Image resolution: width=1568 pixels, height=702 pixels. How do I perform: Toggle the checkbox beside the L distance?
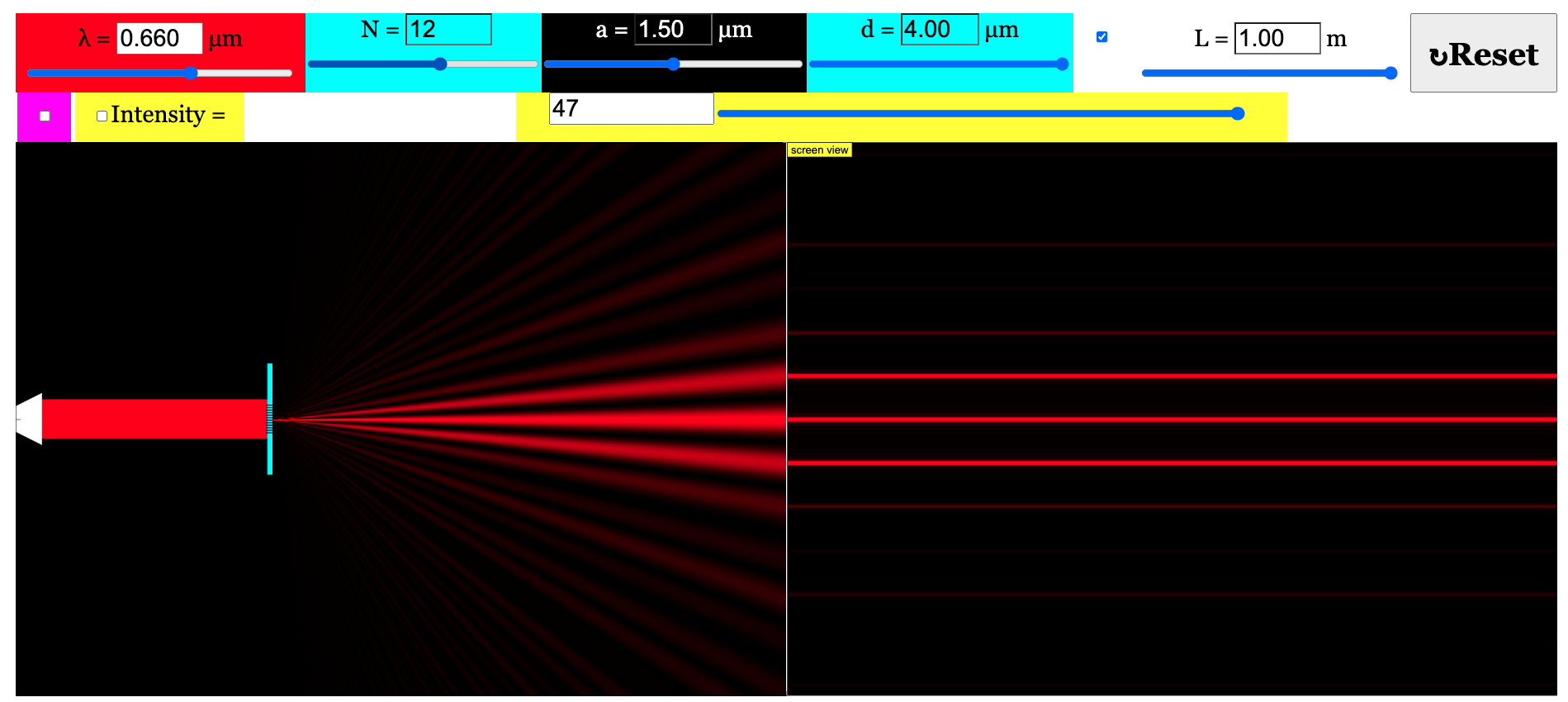1101,37
